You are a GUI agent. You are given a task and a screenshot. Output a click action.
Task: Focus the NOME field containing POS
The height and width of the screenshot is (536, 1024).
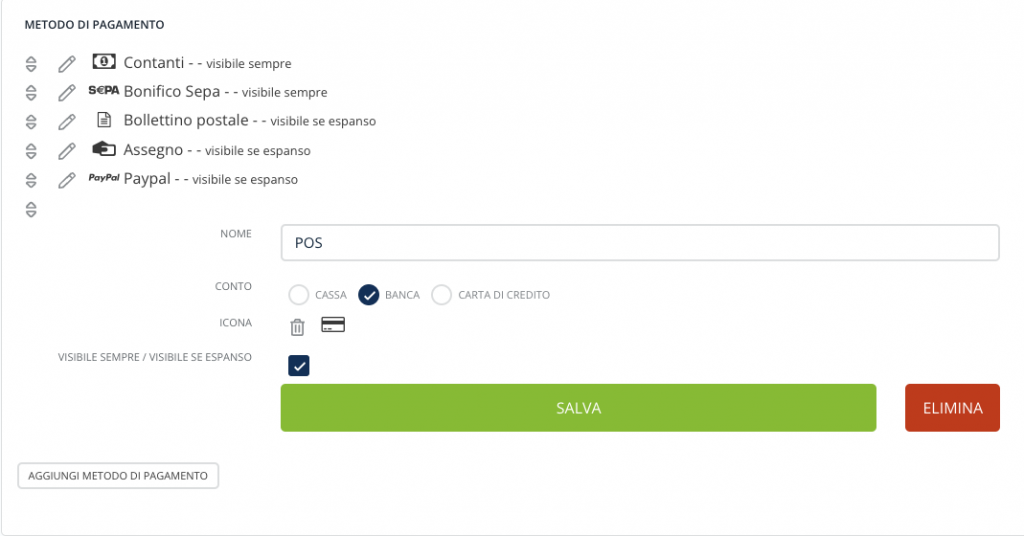[640, 243]
